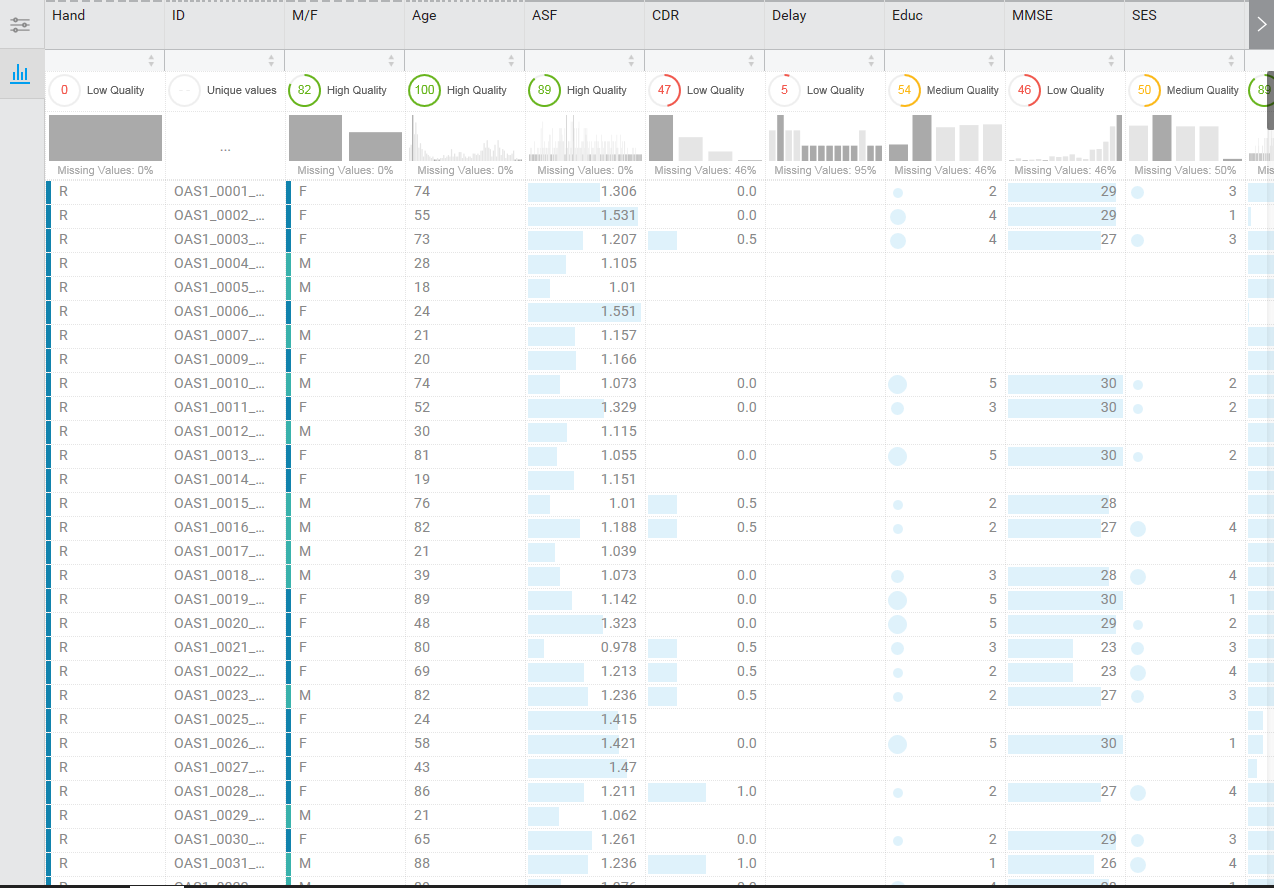Viewport: 1274px width, 888px height.
Task: Open the filter sliders panel icon
Action: (20, 25)
